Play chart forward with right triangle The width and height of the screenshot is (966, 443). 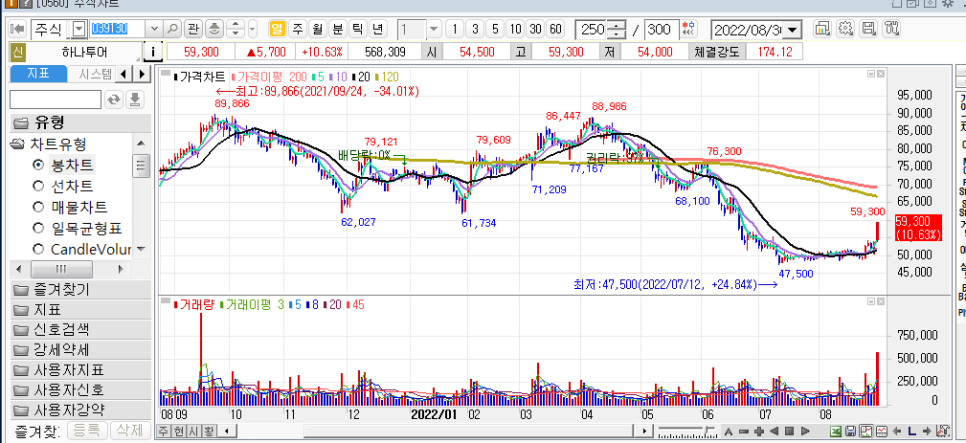[805, 431]
